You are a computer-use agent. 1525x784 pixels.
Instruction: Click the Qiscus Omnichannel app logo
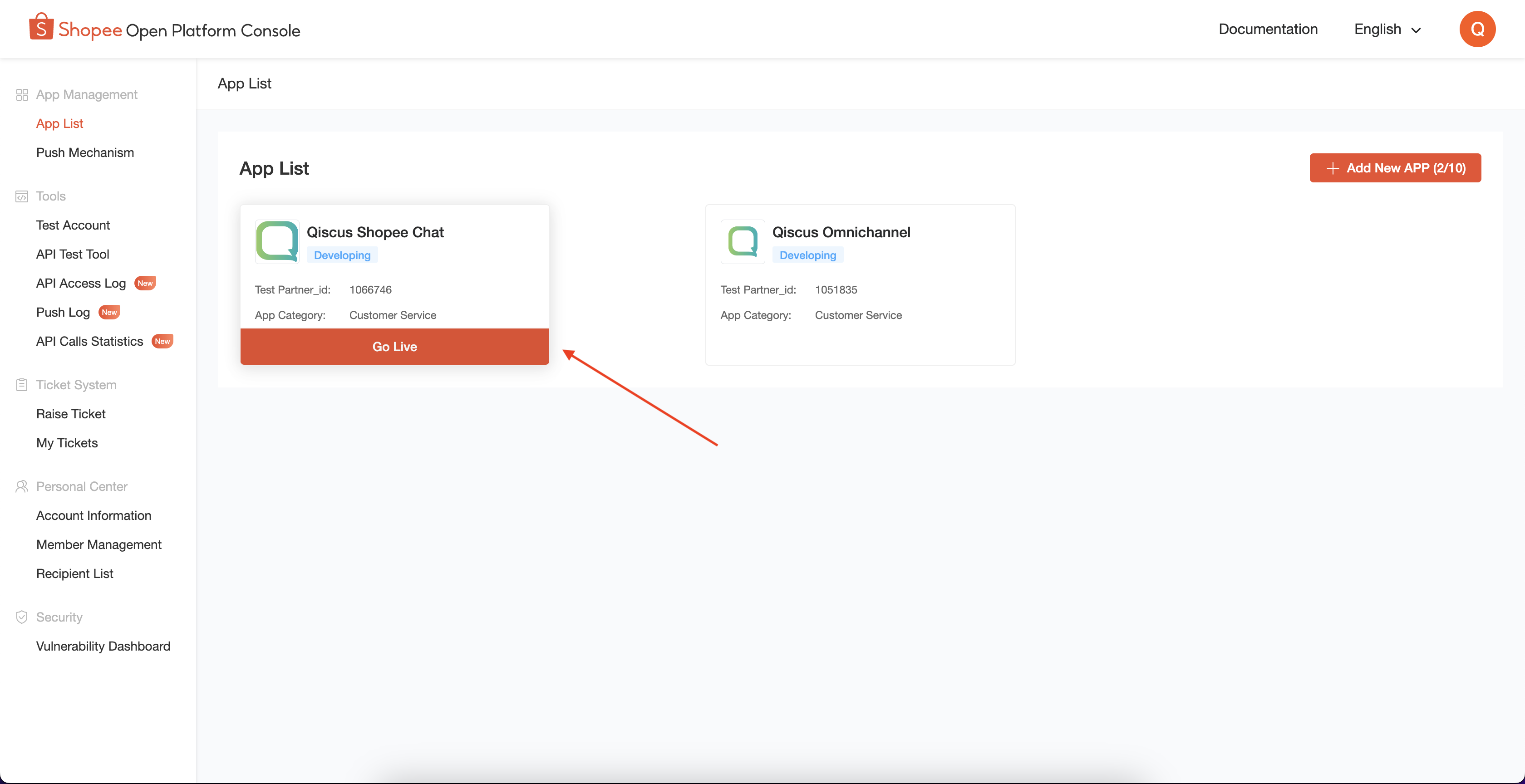(x=743, y=241)
